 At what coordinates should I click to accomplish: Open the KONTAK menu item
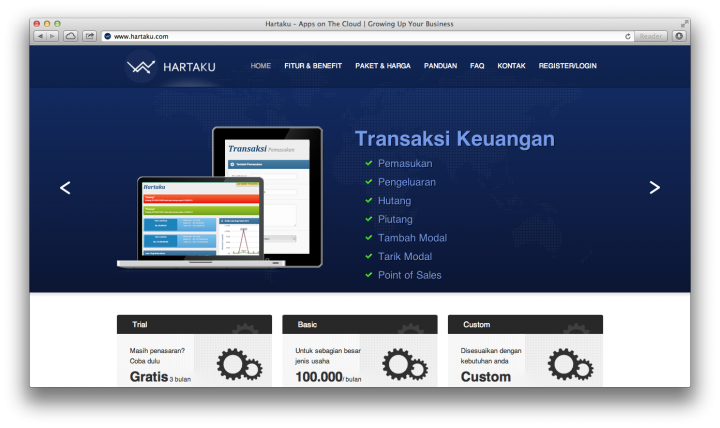point(512,66)
